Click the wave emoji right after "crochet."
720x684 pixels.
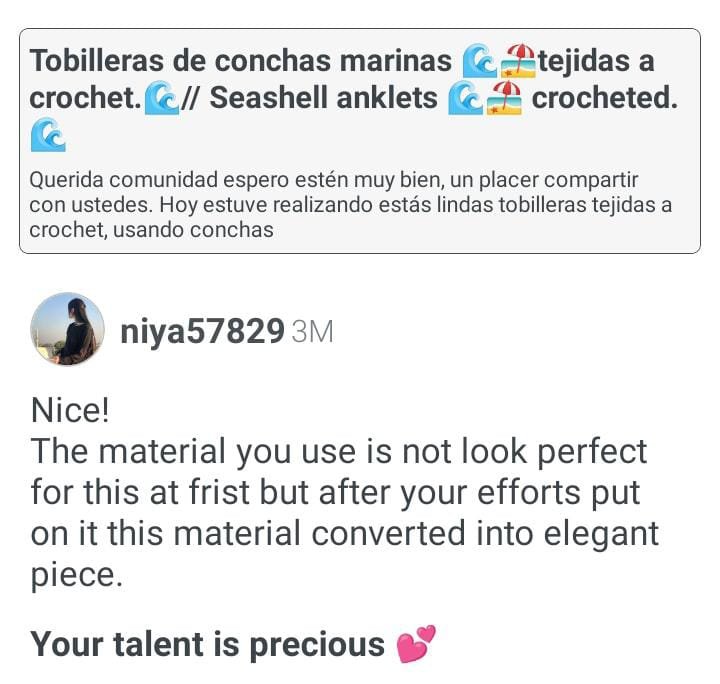tap(161, 98)
